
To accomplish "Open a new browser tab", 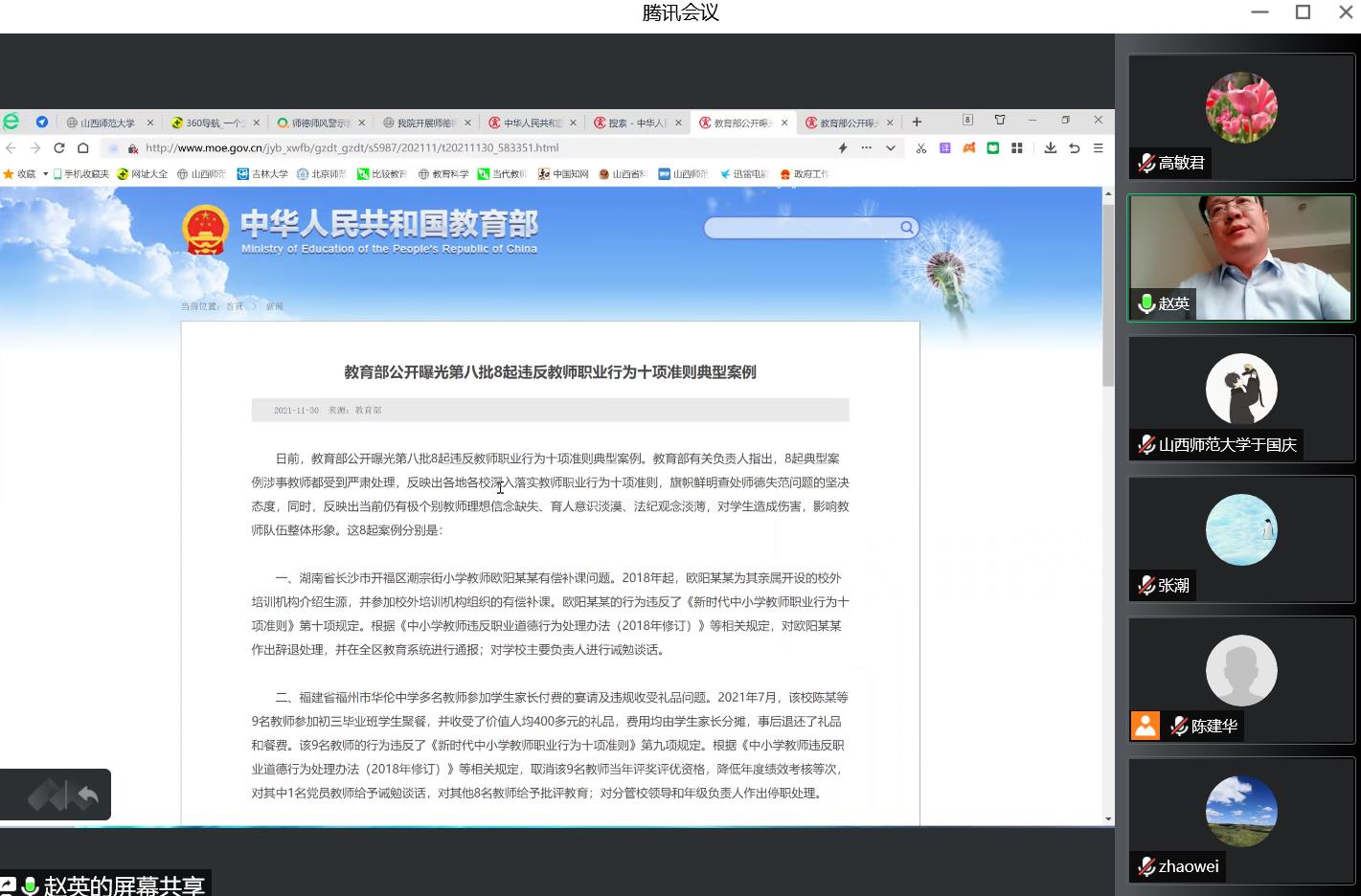I will pyautogui.click(x=917, y=123).
